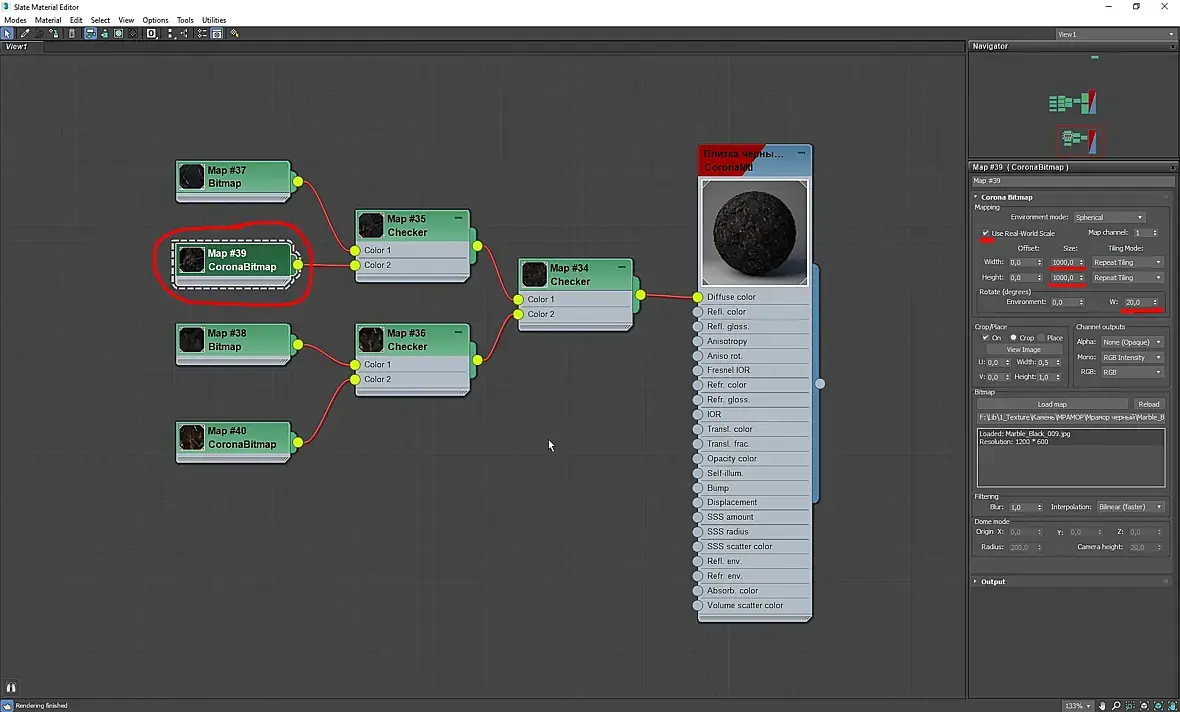This screenshot has width=1180, height=712.
Task: Click the Map #39 name field
Action: pyautogui.click(x=1072, y=181)
